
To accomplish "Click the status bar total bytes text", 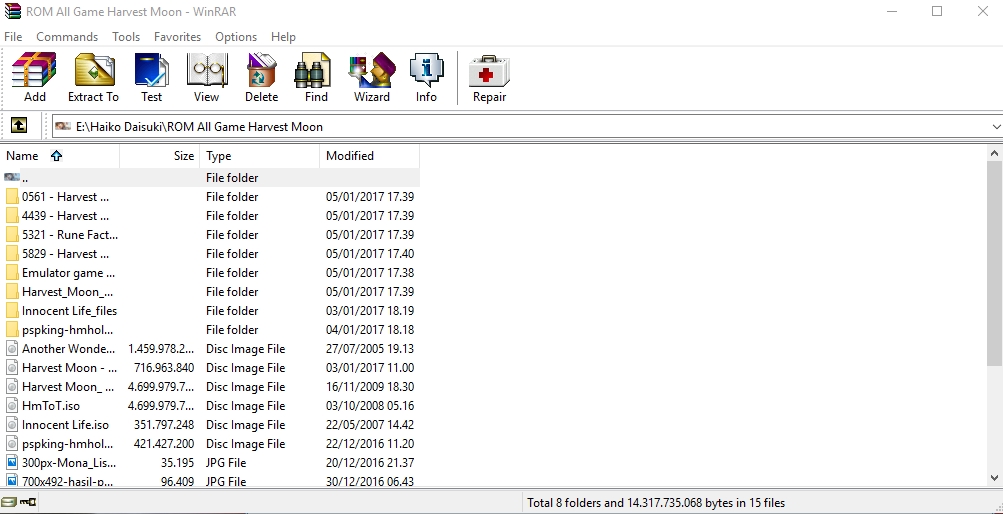I will pos(656,502).
